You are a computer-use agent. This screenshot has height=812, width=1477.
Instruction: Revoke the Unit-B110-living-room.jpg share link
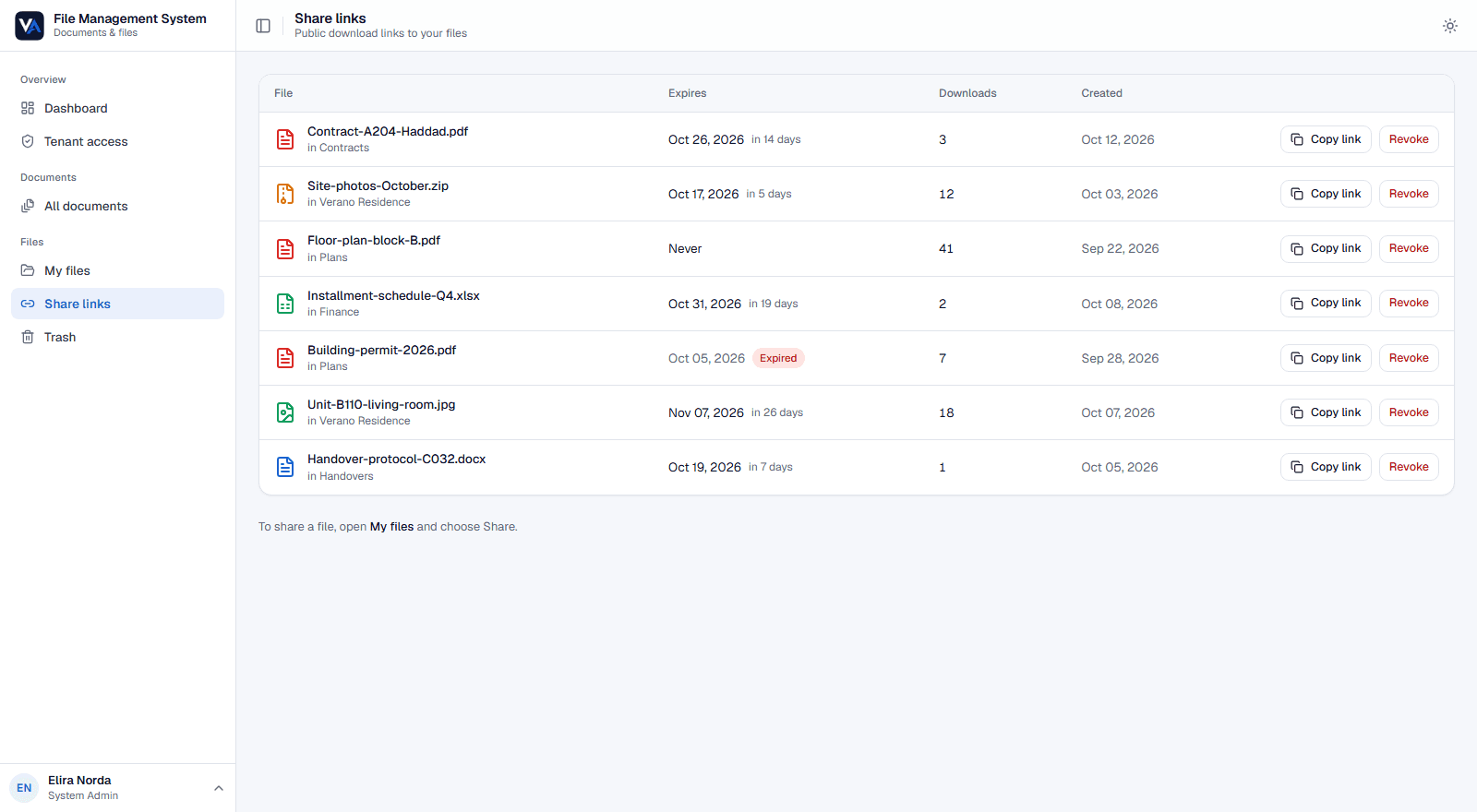(x=1409, y=412)
